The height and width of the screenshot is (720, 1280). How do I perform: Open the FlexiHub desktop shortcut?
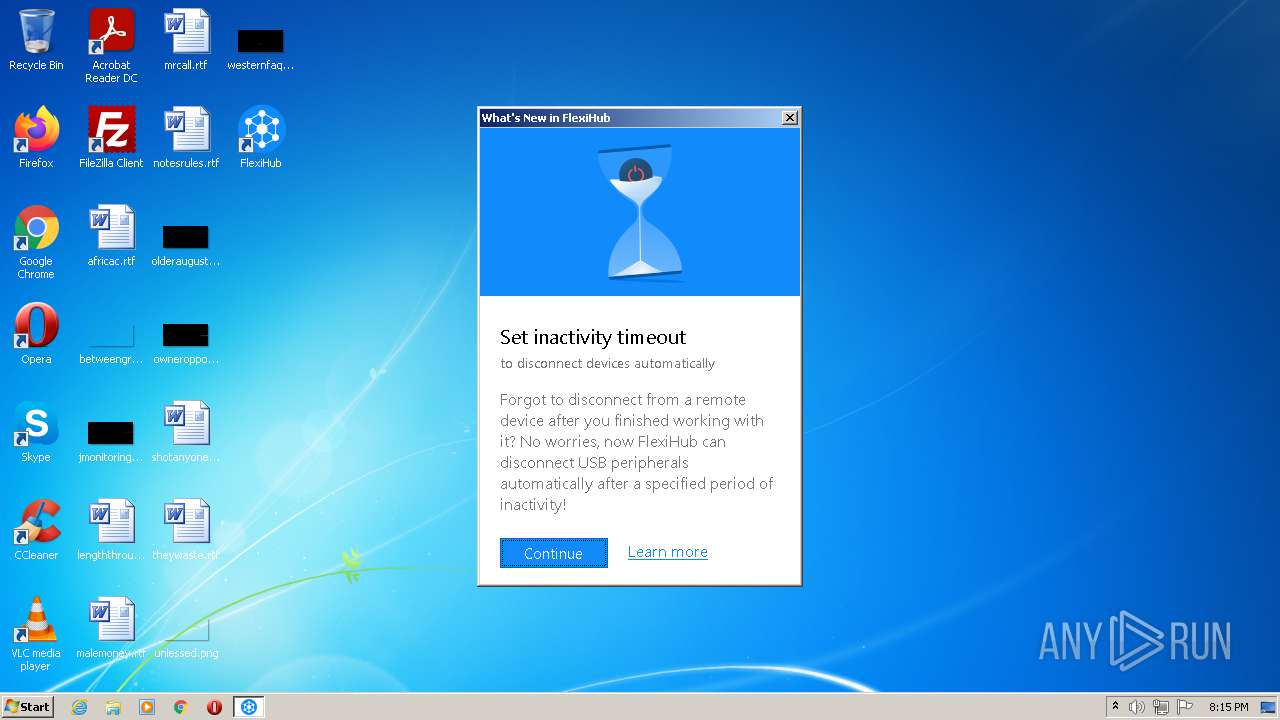(261, 138)
